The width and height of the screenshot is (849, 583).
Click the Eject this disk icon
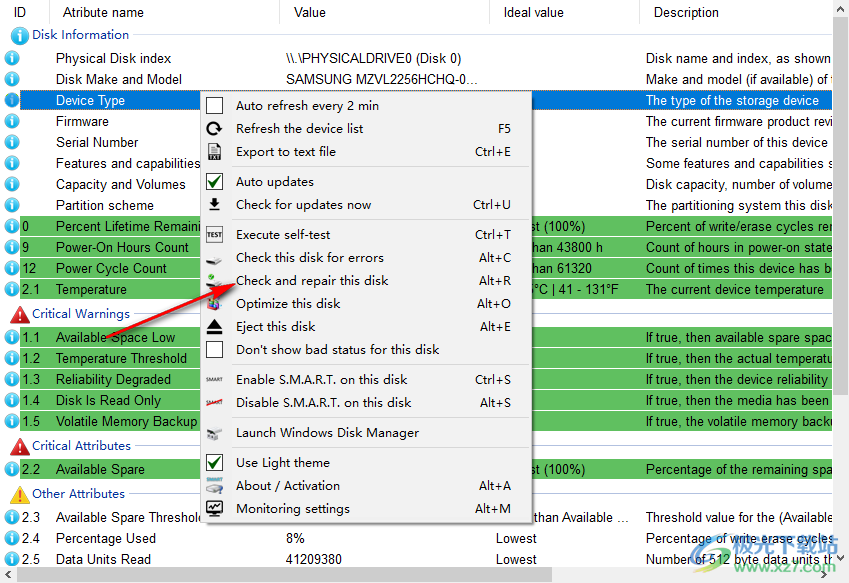[x=214, y=327]
